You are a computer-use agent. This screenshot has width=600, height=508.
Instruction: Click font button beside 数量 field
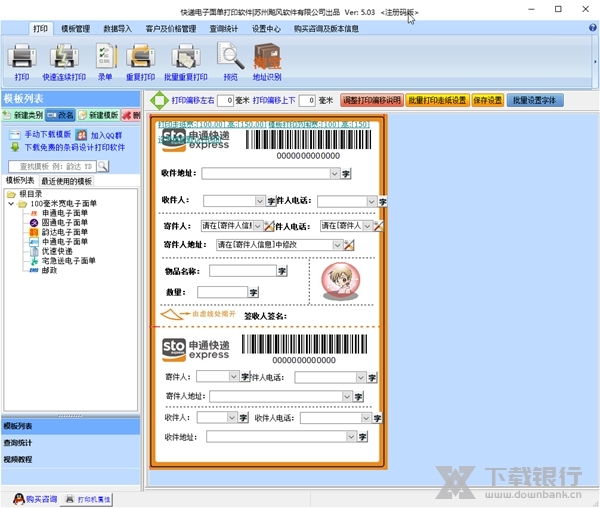253,293
